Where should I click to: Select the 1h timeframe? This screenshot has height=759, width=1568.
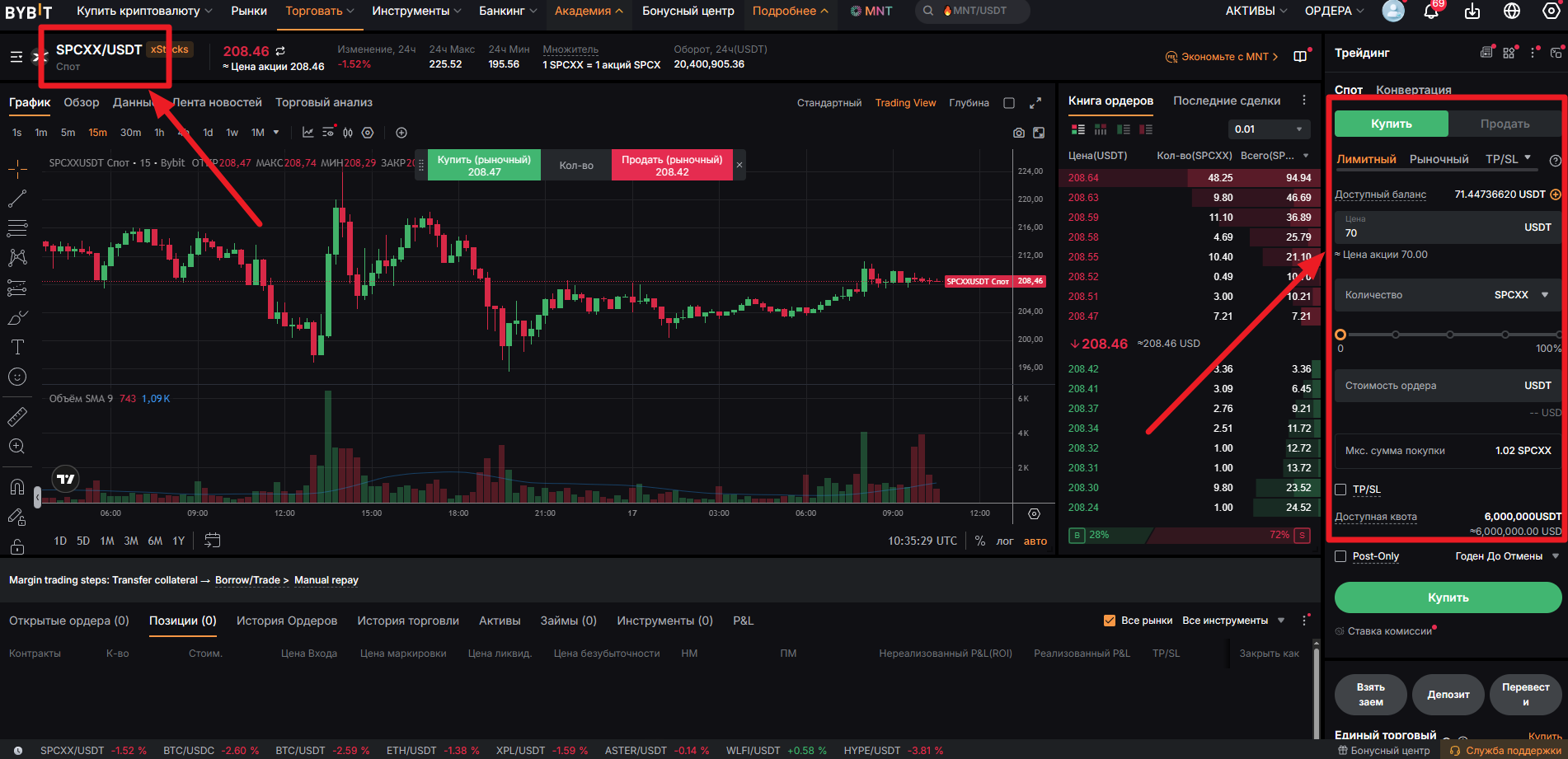tap(159, 133)
